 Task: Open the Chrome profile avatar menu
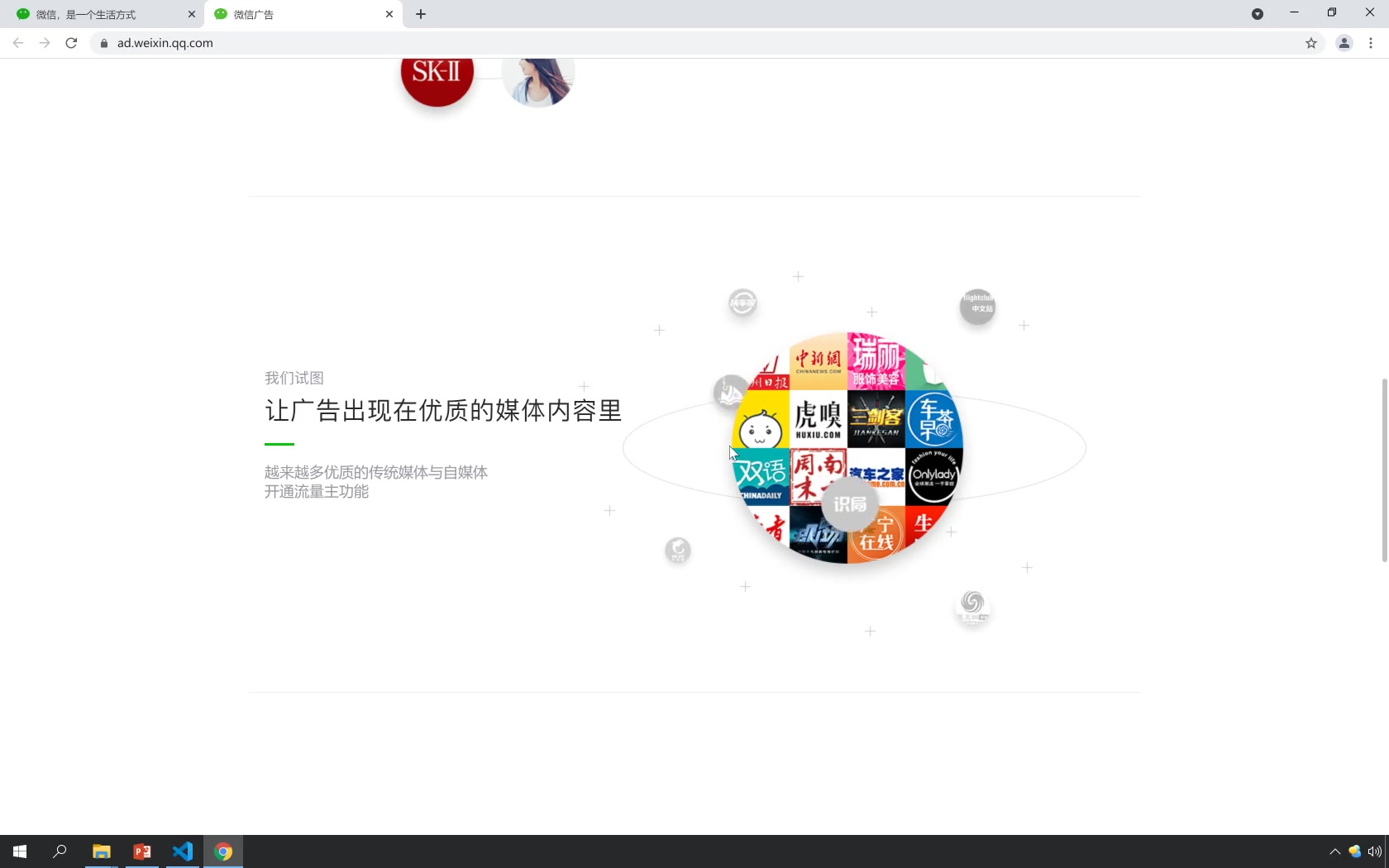click(1344, 43)
